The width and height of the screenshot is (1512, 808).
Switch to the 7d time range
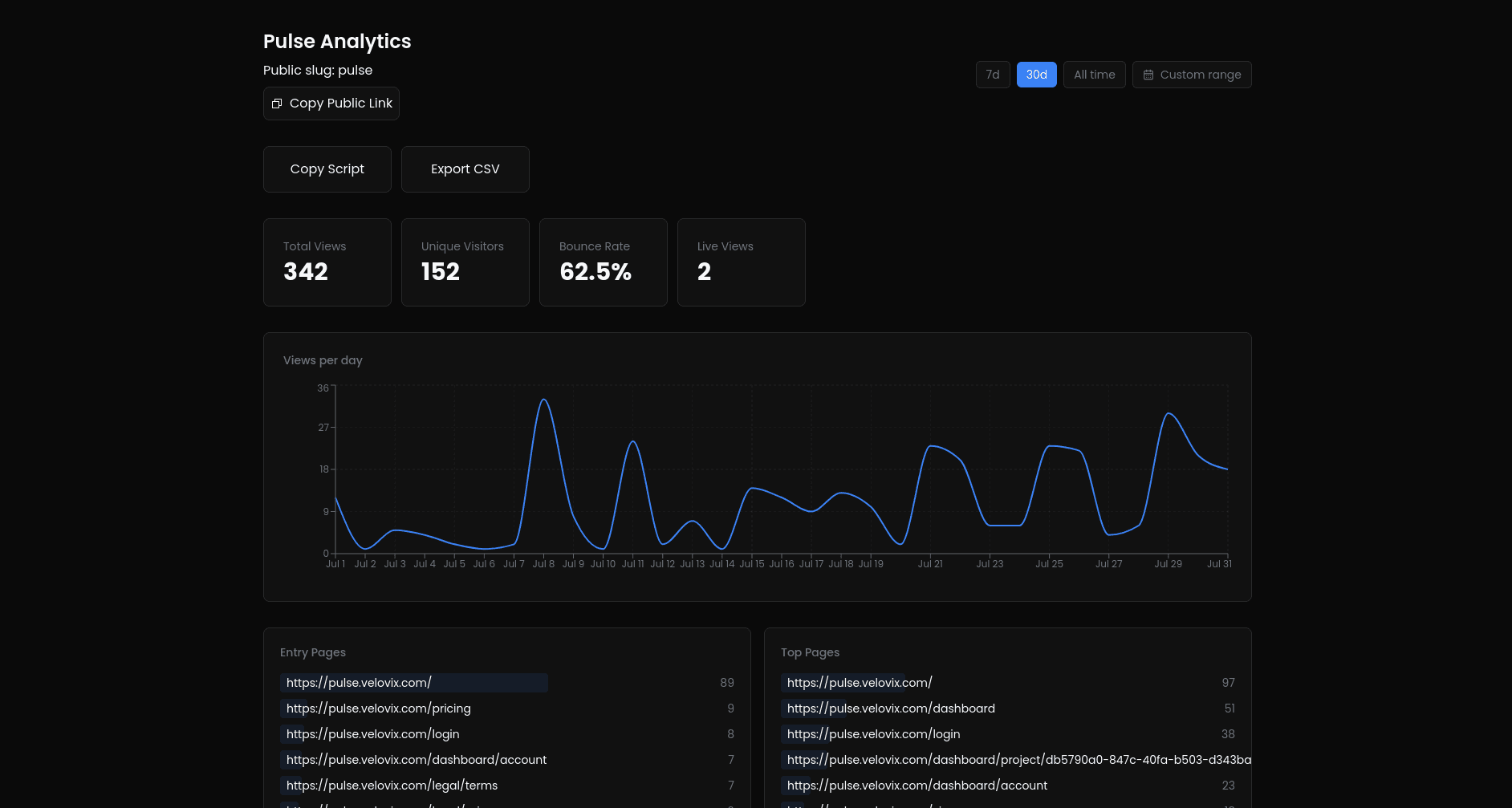[x=993, y=75]
